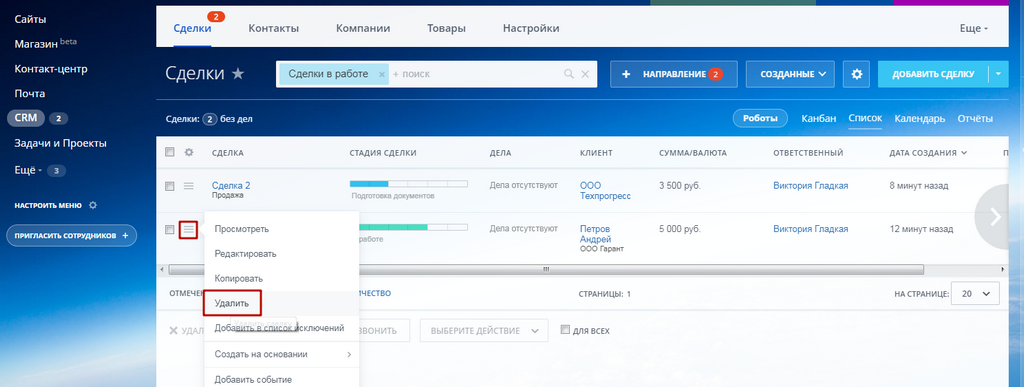Open the settings gear beside Созданные
The width and height of the screenshot is (1024, 387).
pyautogui.click(x=856, y=74)
